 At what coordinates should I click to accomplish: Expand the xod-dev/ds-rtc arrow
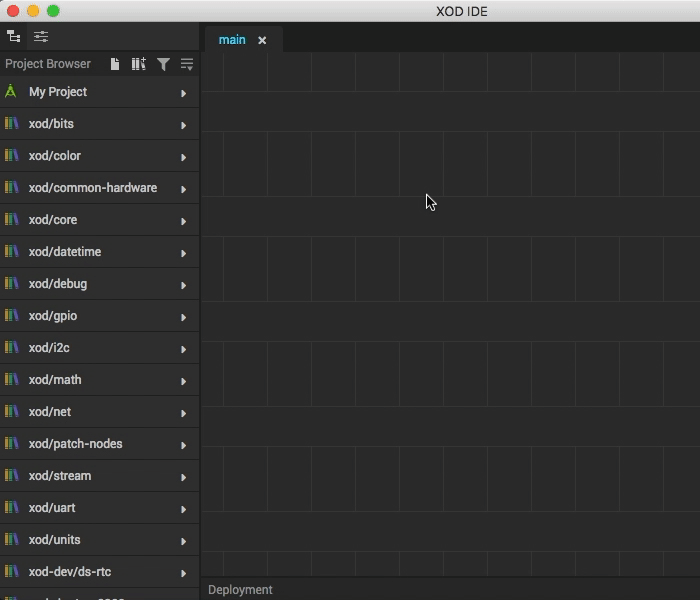183,573
